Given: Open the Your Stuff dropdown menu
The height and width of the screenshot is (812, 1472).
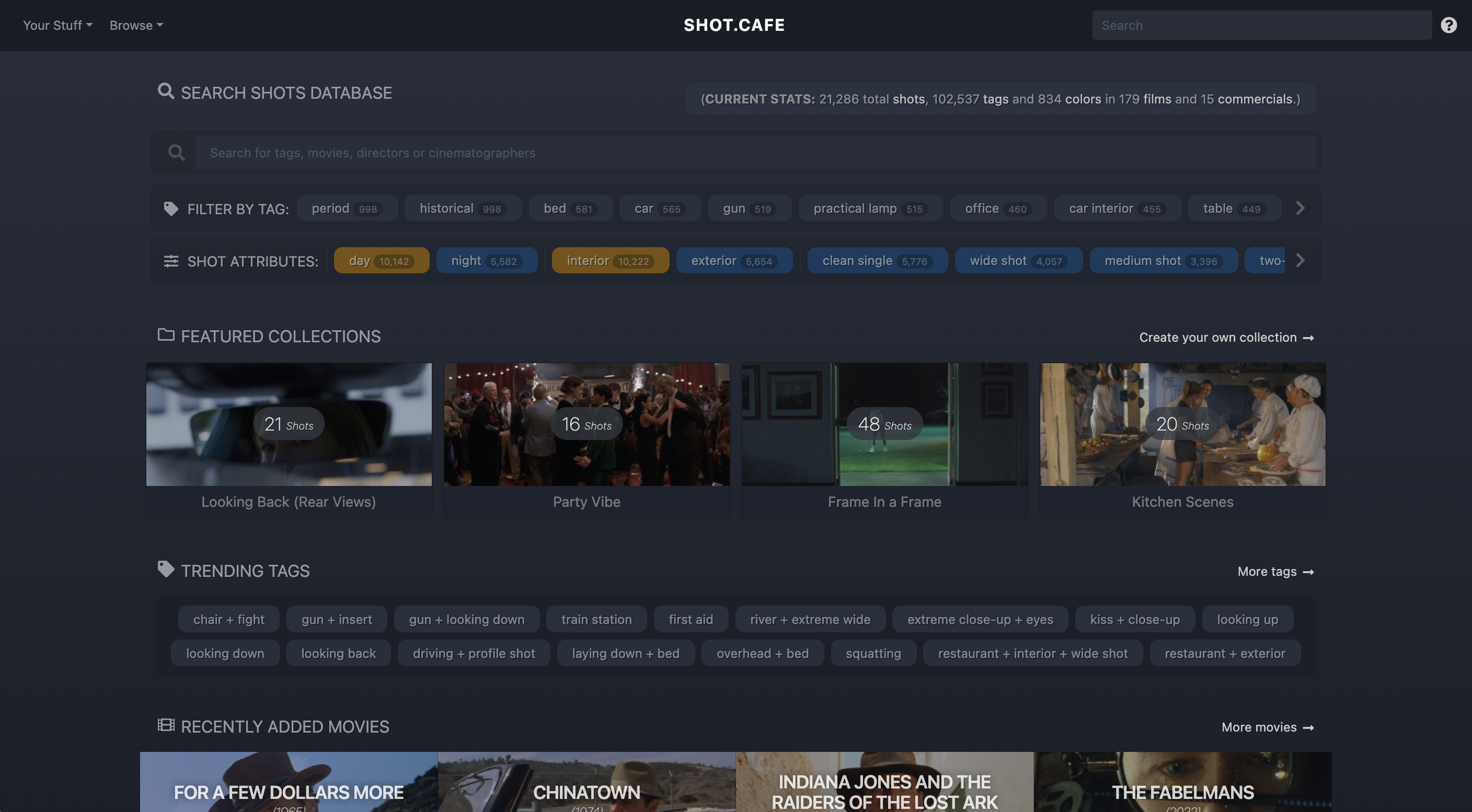Looking at the screenshot, I should coord(57,25).
